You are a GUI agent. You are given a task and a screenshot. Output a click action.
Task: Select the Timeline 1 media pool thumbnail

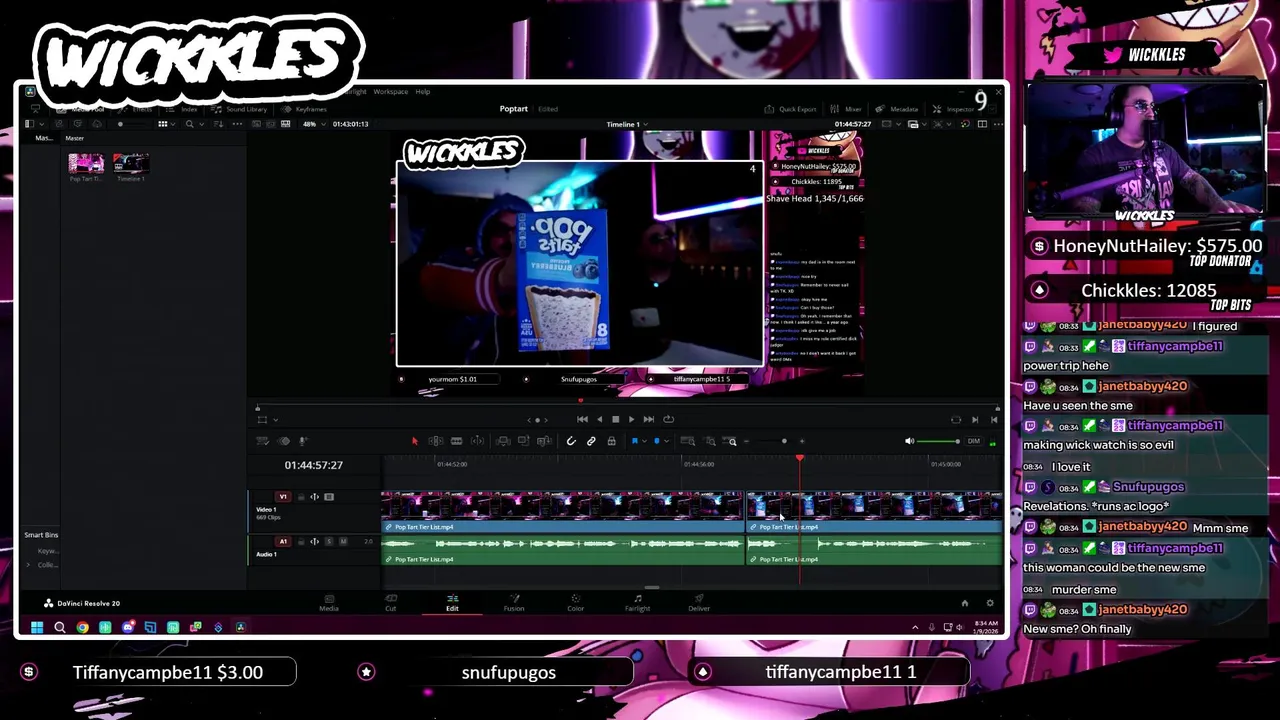131,164
